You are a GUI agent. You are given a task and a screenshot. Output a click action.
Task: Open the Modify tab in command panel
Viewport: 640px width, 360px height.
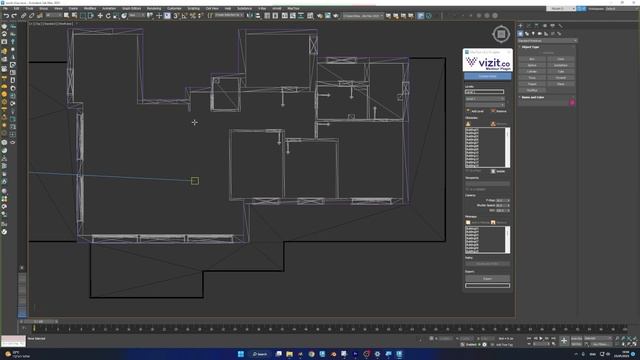[x=529, y=26]
